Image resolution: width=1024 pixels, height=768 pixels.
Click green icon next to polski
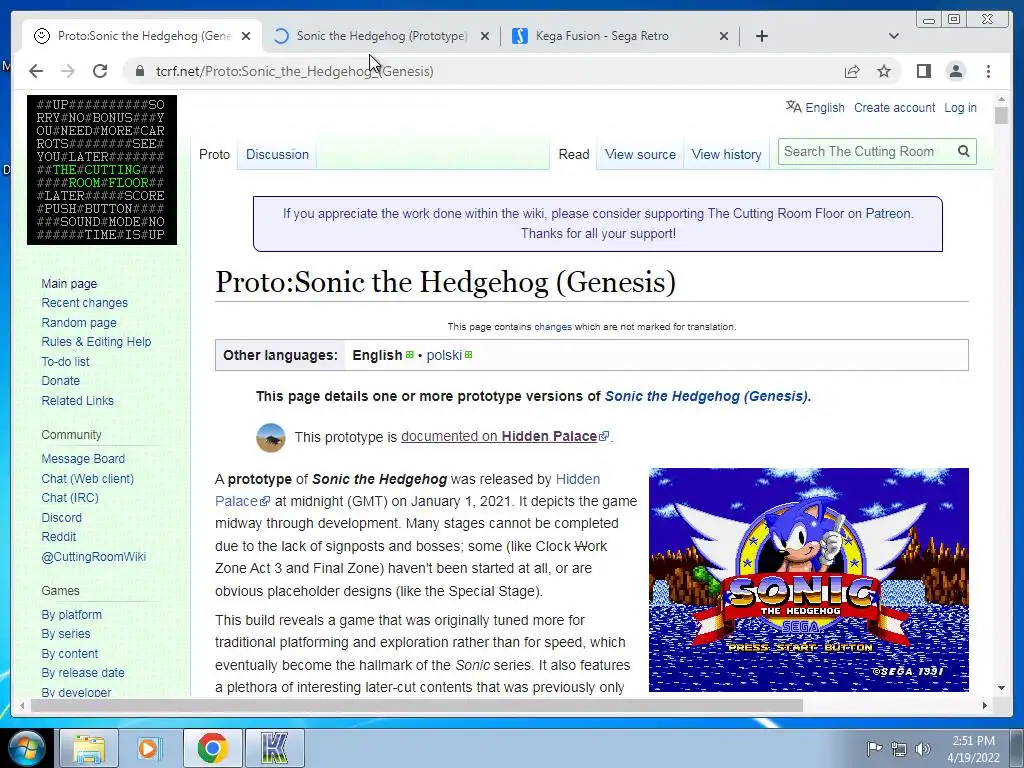pyautogui.click(x=468, y=355)
